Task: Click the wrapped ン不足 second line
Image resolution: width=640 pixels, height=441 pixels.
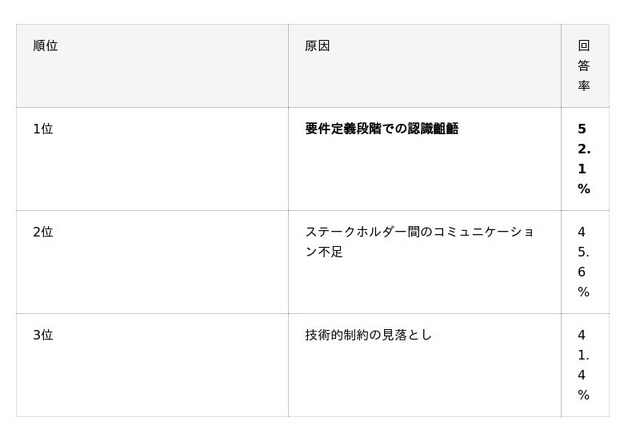Action: click(x=324, y=252)
